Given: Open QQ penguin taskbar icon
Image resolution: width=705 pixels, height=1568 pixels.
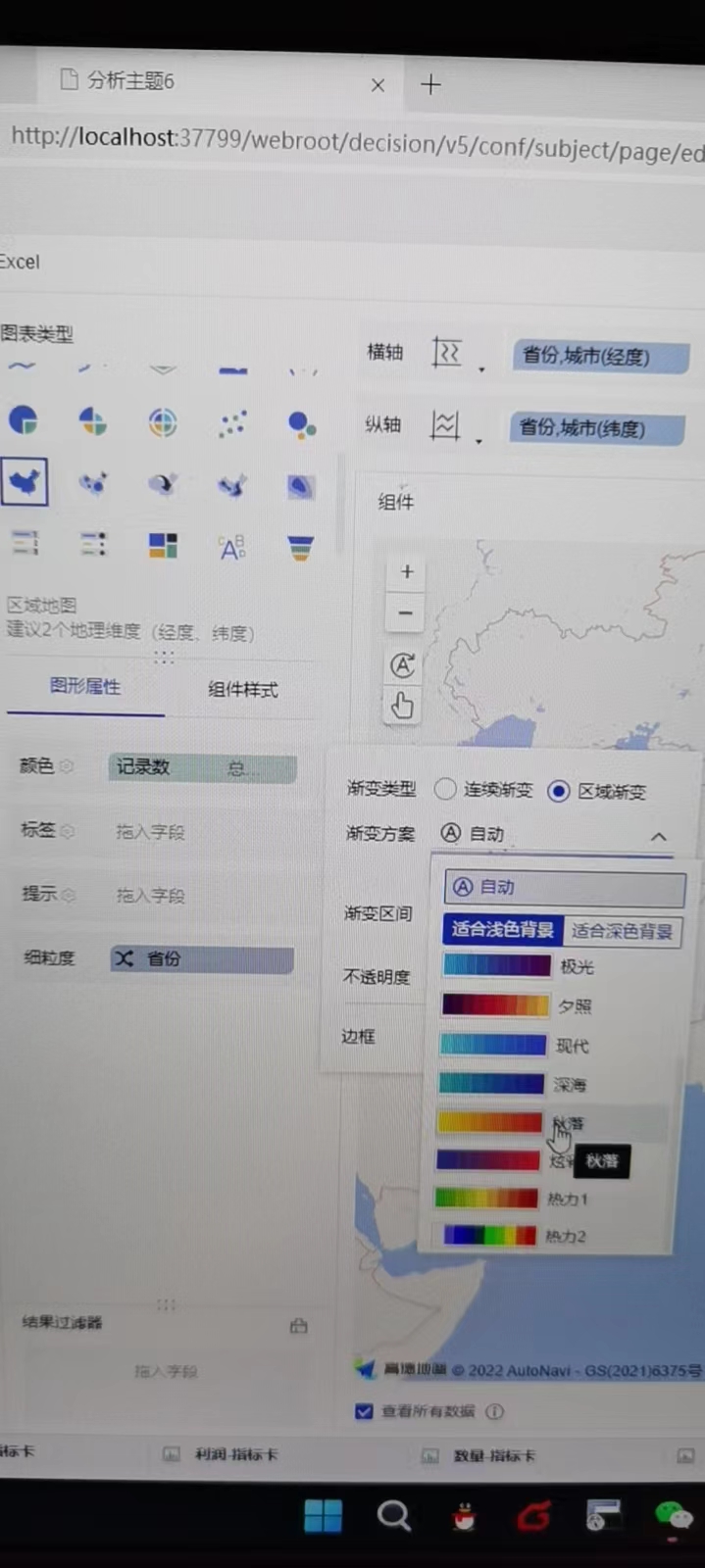Looking at the screenshot, I should (x=464, y=1517).
